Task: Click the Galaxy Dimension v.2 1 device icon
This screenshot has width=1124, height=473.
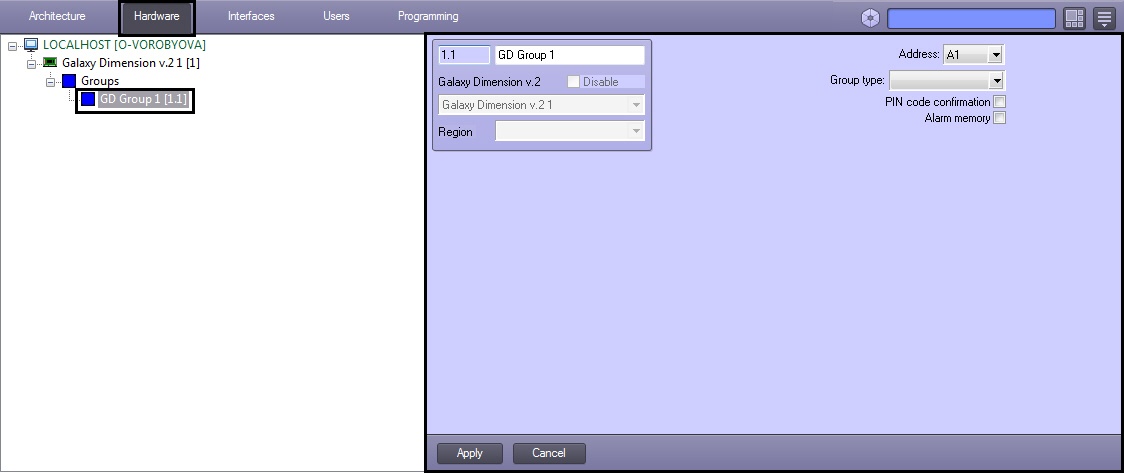Action: click(50, 63)
